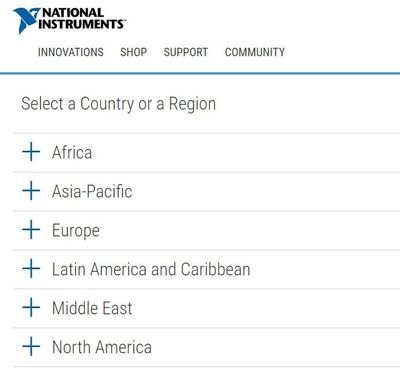Expand Middle East using its plus icon
Screen dimensions: 400x391
31,307
